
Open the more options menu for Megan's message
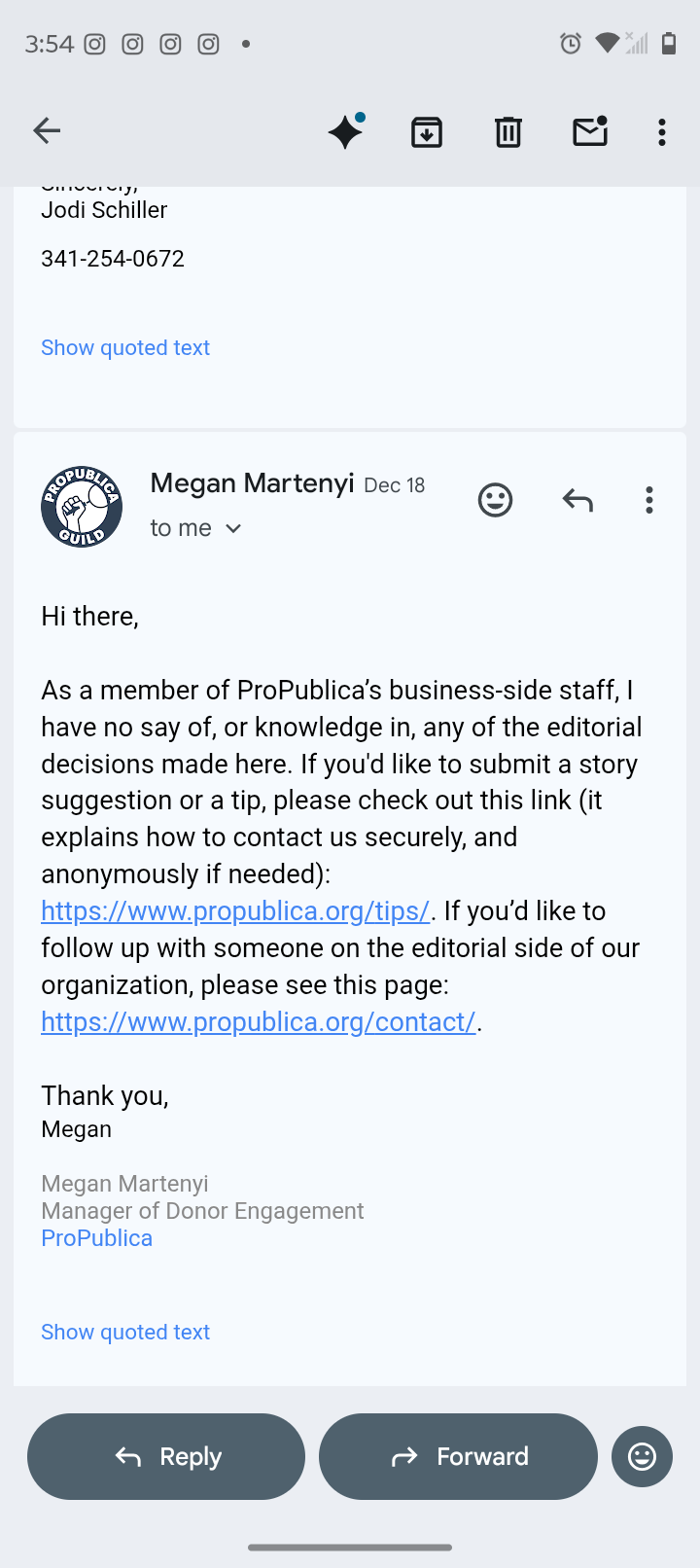649,500
